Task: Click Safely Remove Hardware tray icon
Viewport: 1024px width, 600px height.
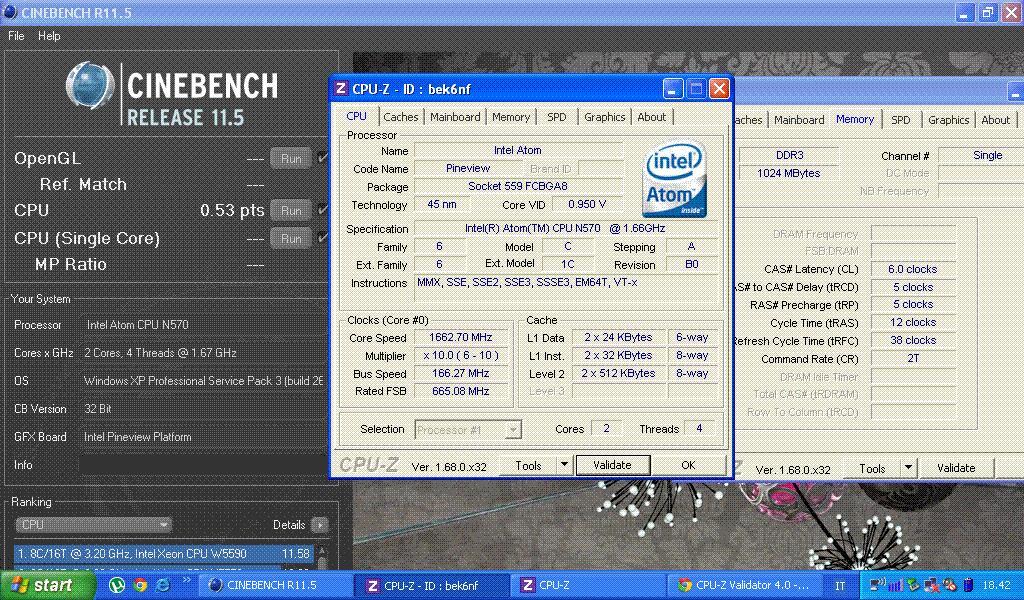Action: coord(913,585)
